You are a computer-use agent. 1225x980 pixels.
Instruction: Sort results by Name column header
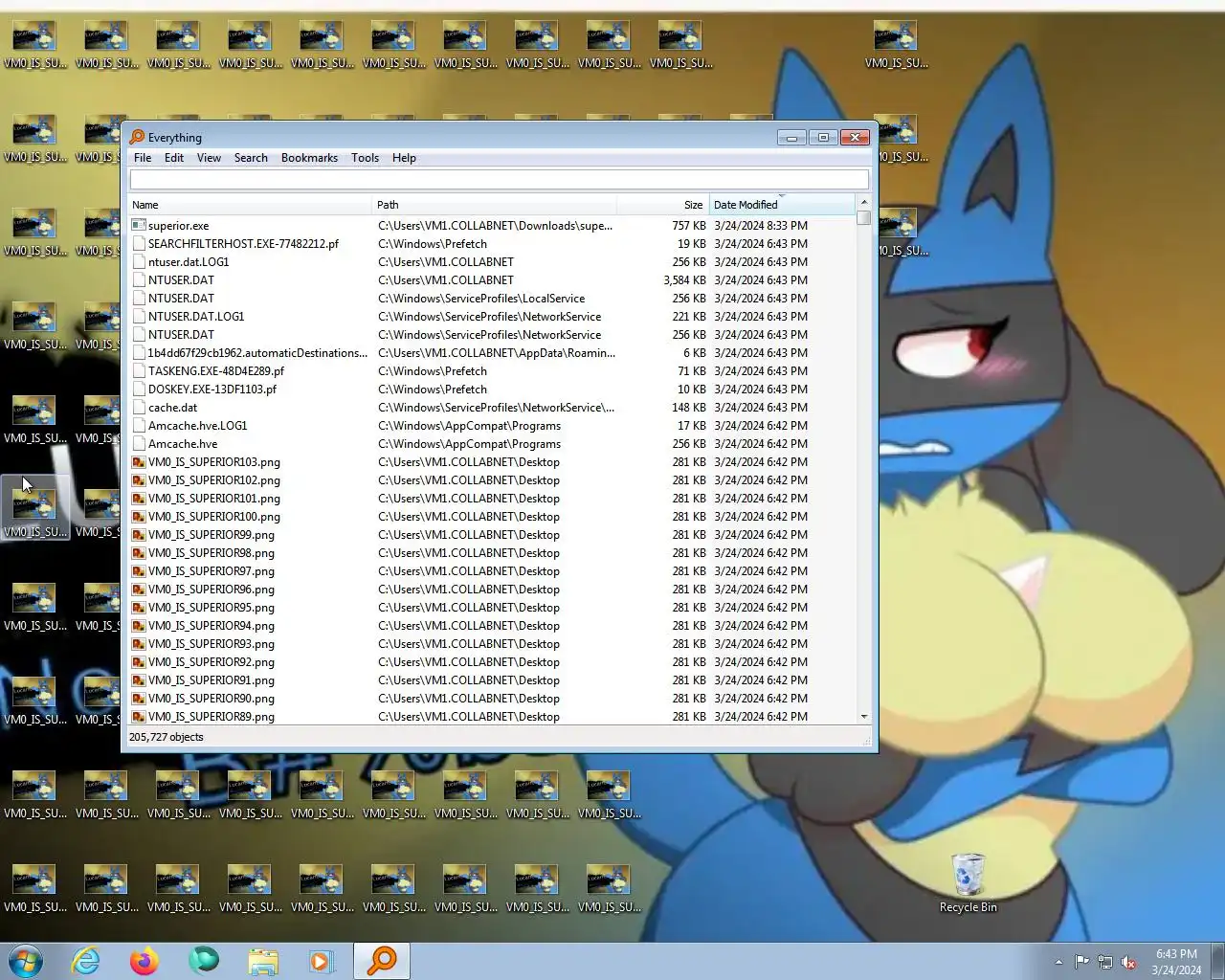[x=251, y=205]
